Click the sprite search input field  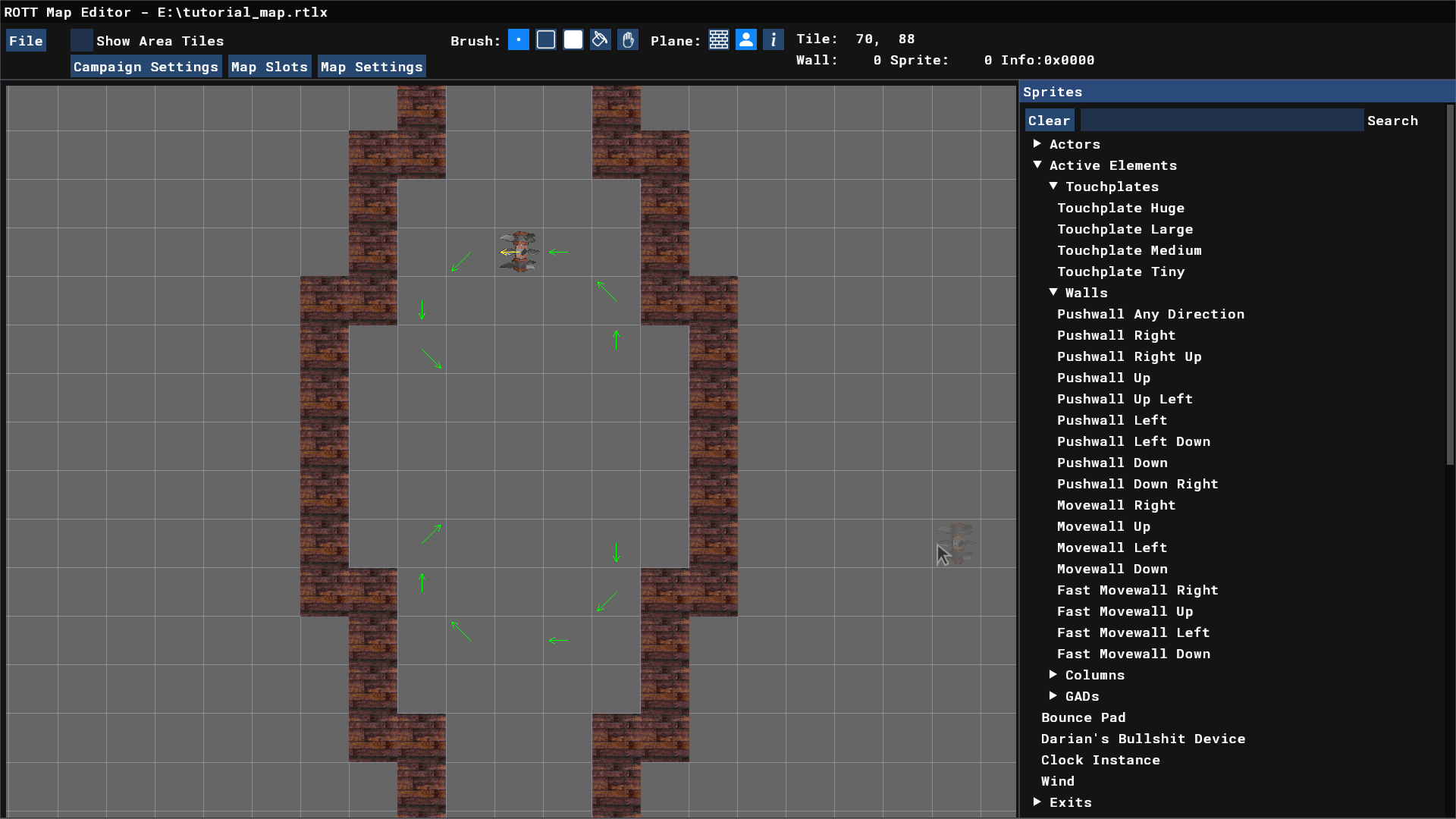point(1221,121)
